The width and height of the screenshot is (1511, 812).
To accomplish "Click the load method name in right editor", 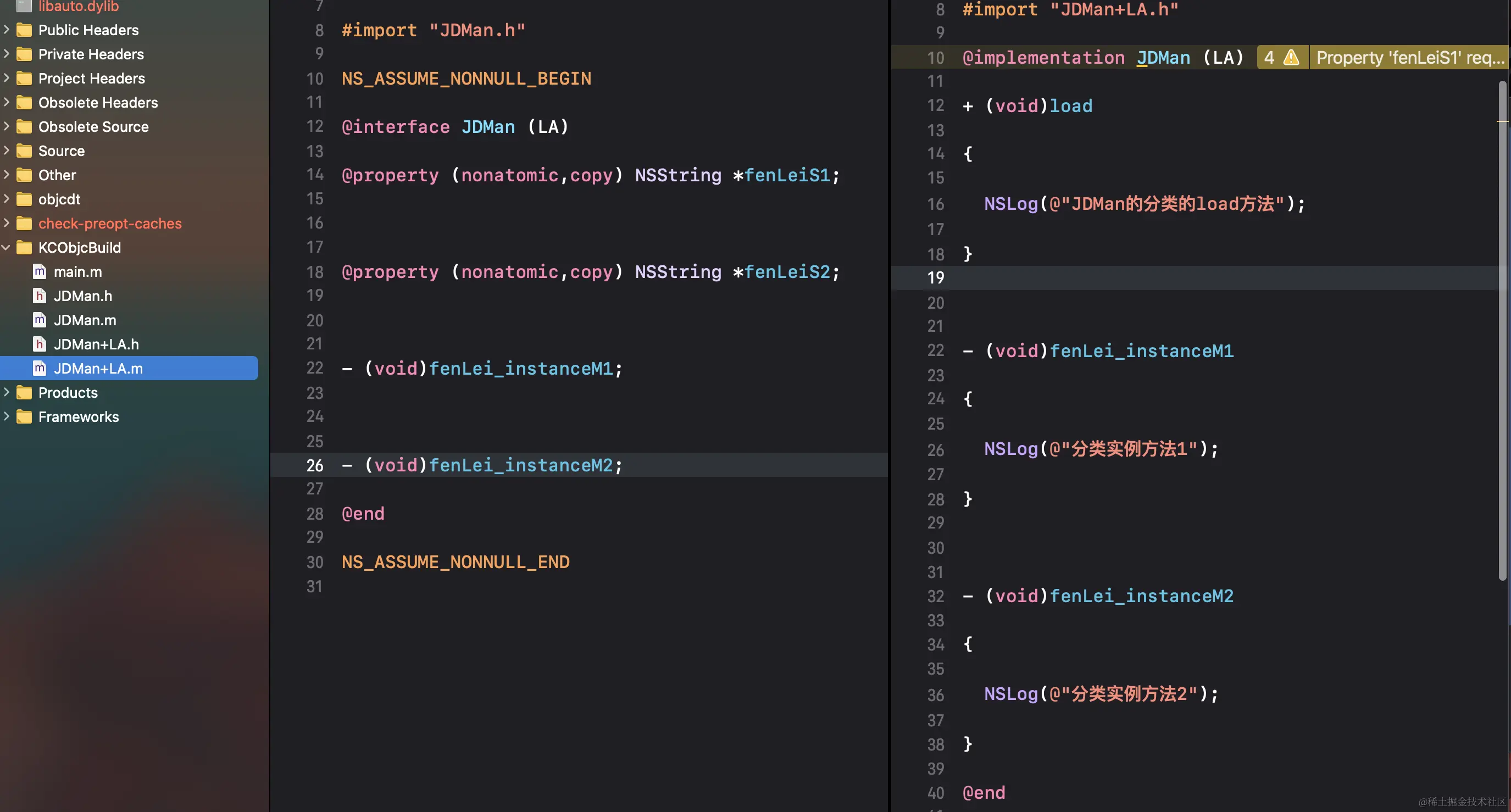I will (x=1070, y=105).
